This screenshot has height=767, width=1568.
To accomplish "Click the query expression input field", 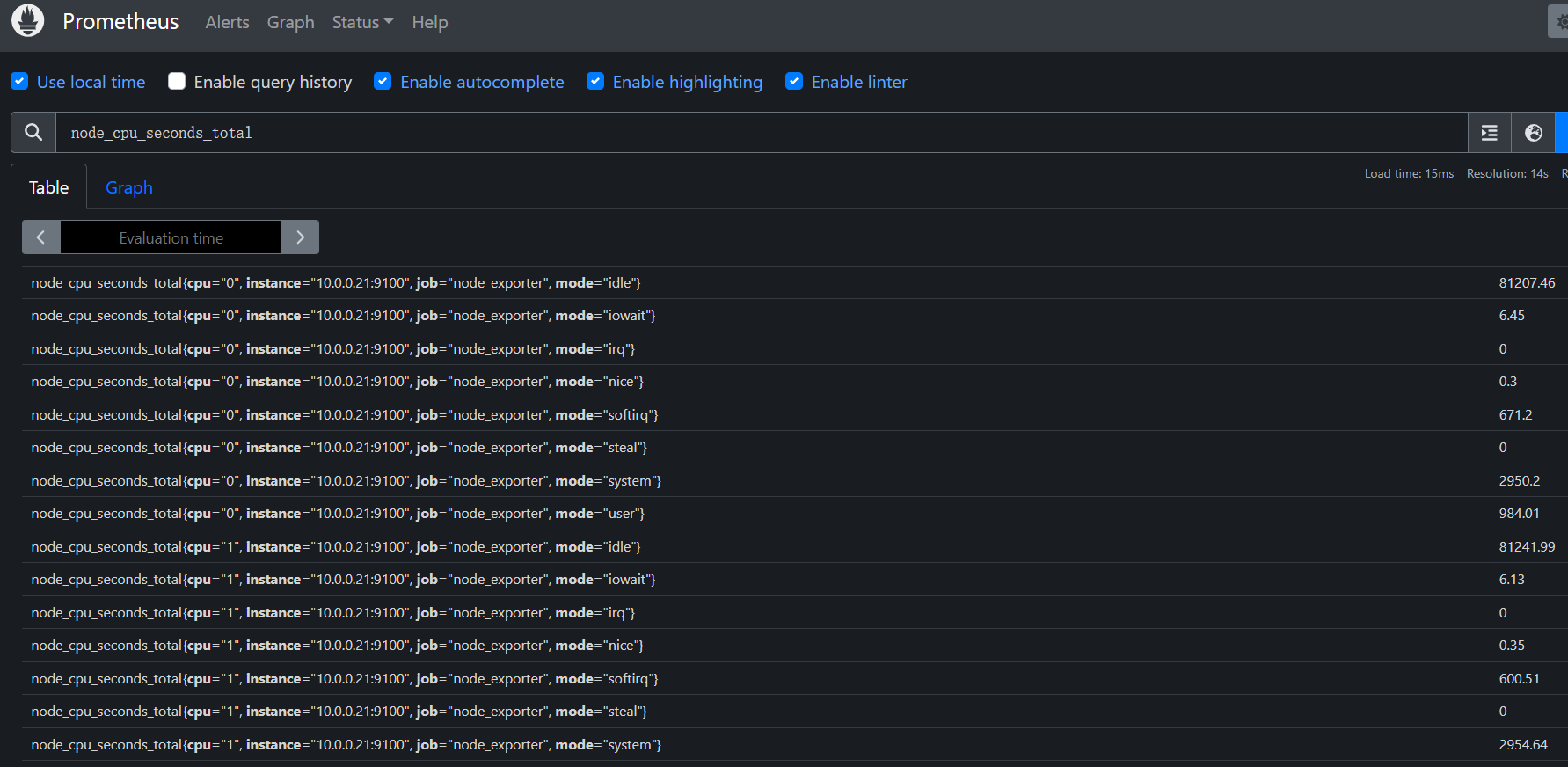I will coord(756,133).
